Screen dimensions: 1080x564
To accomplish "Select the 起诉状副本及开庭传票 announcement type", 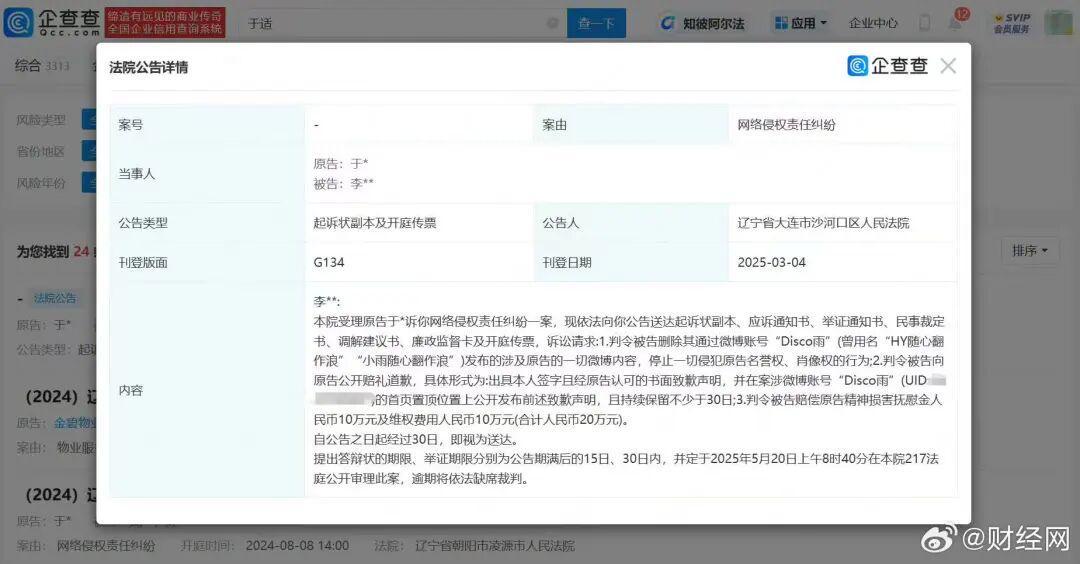I will point(375,222).
